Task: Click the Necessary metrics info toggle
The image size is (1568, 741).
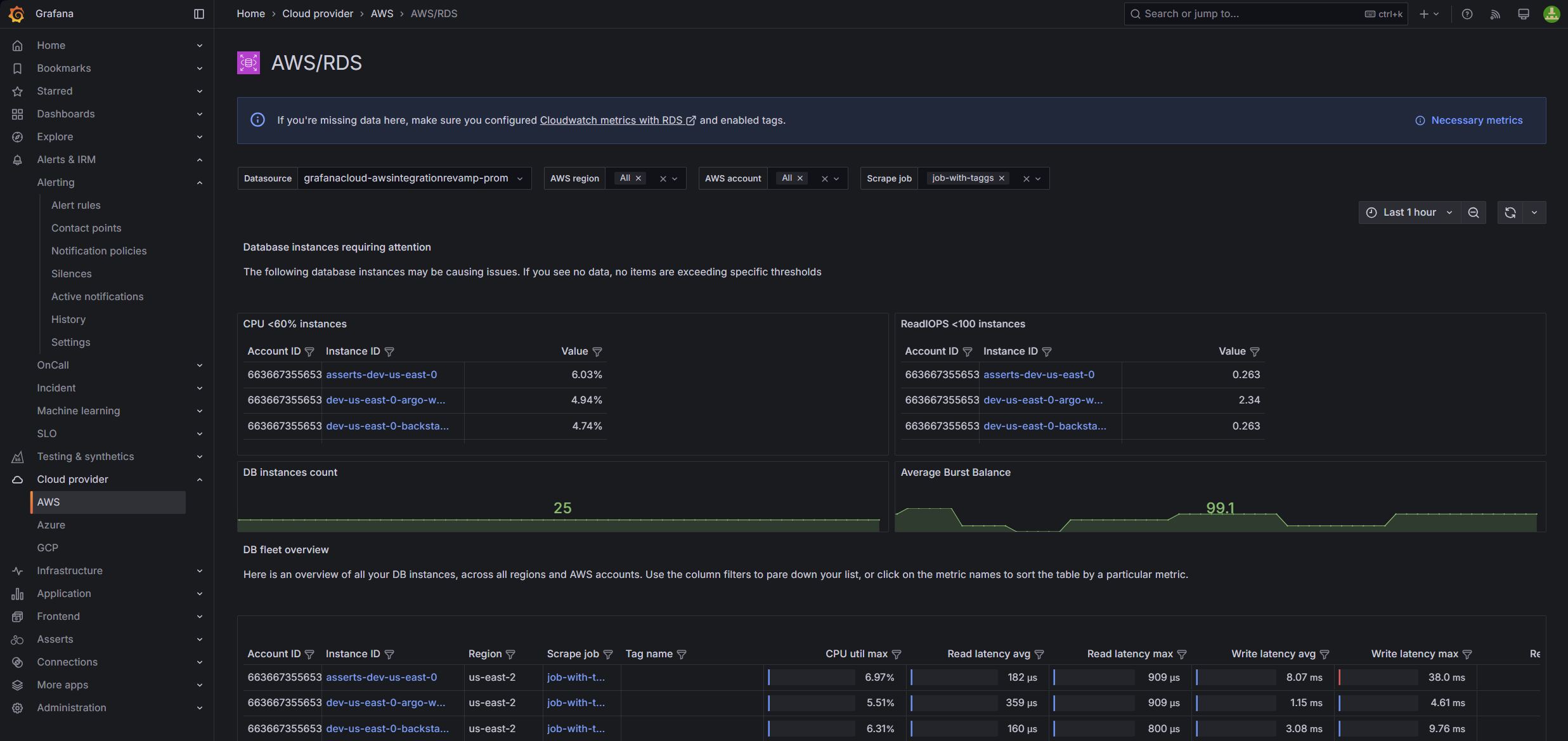Action: 1468,120
